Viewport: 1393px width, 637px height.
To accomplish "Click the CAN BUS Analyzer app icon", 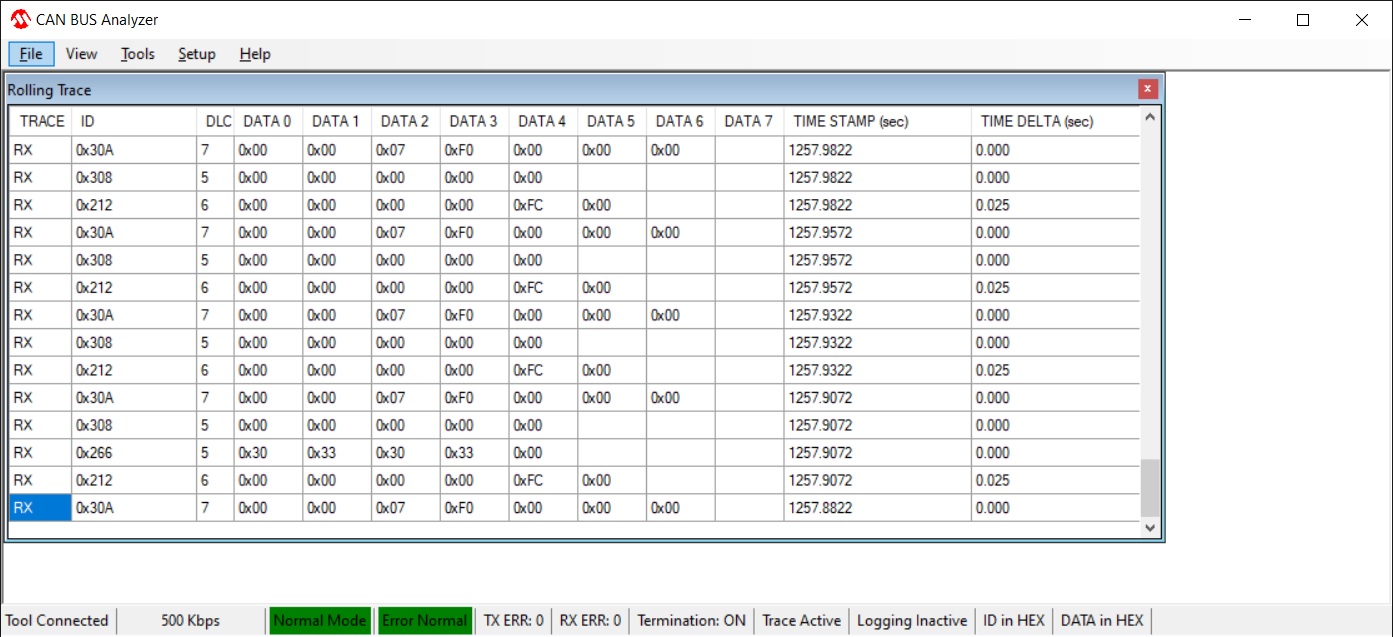I will (x=20, y=20).
